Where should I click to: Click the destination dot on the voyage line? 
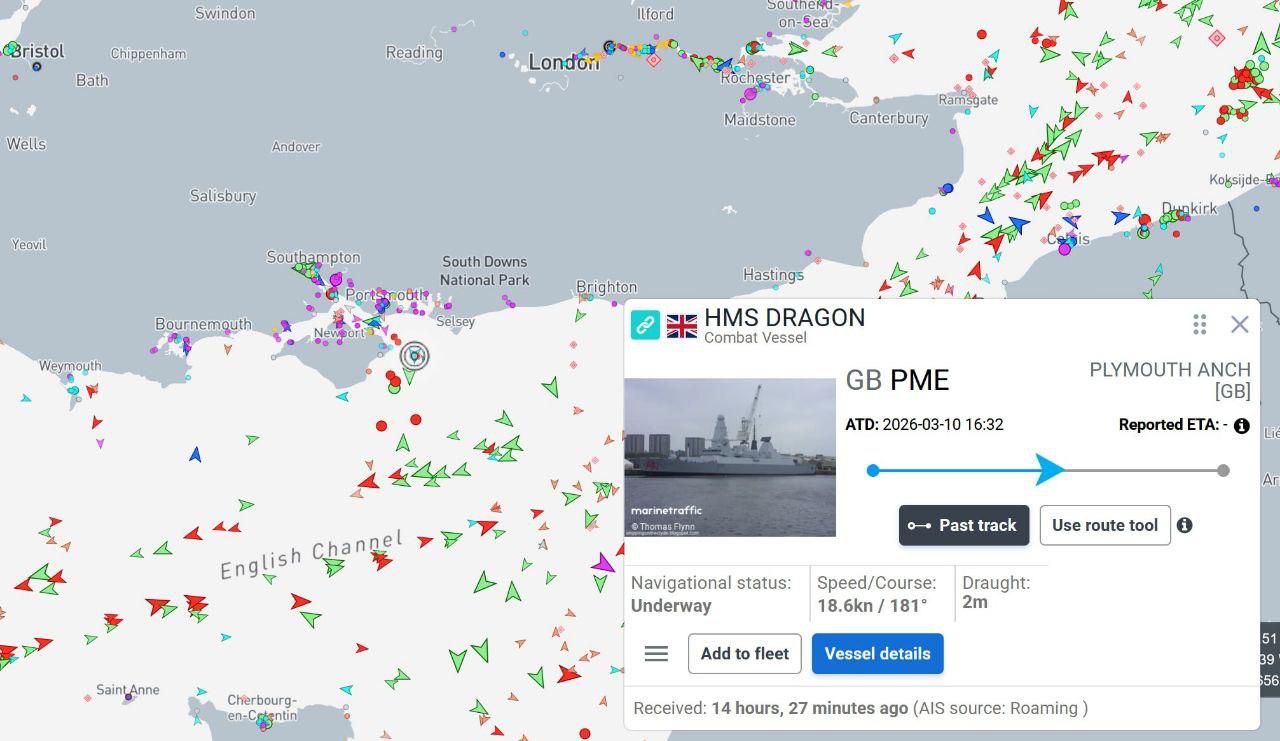[x=1223, y=470]
